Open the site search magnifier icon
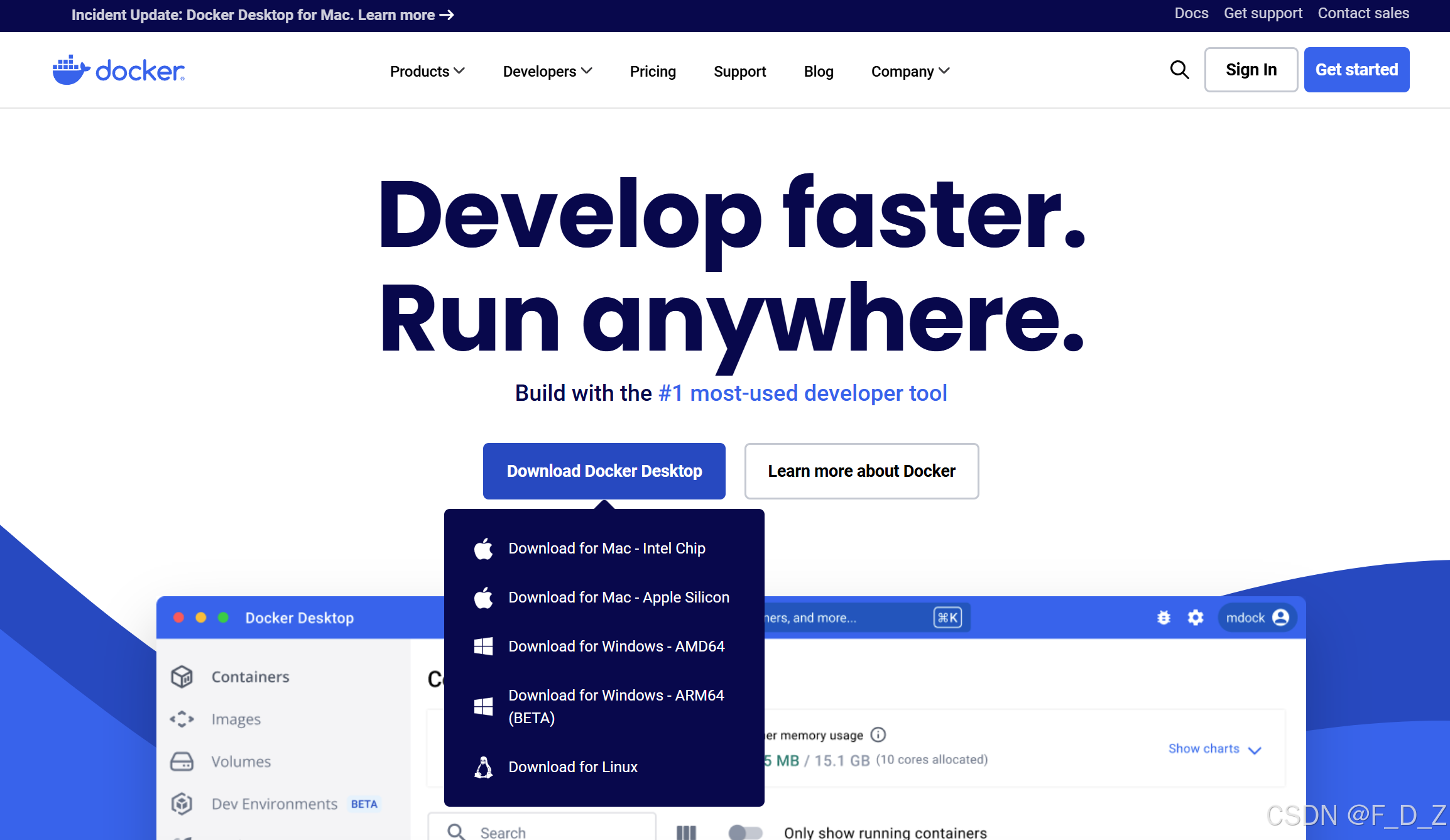The height and width of the screenshot is (840, 1450). (1179, 70)
